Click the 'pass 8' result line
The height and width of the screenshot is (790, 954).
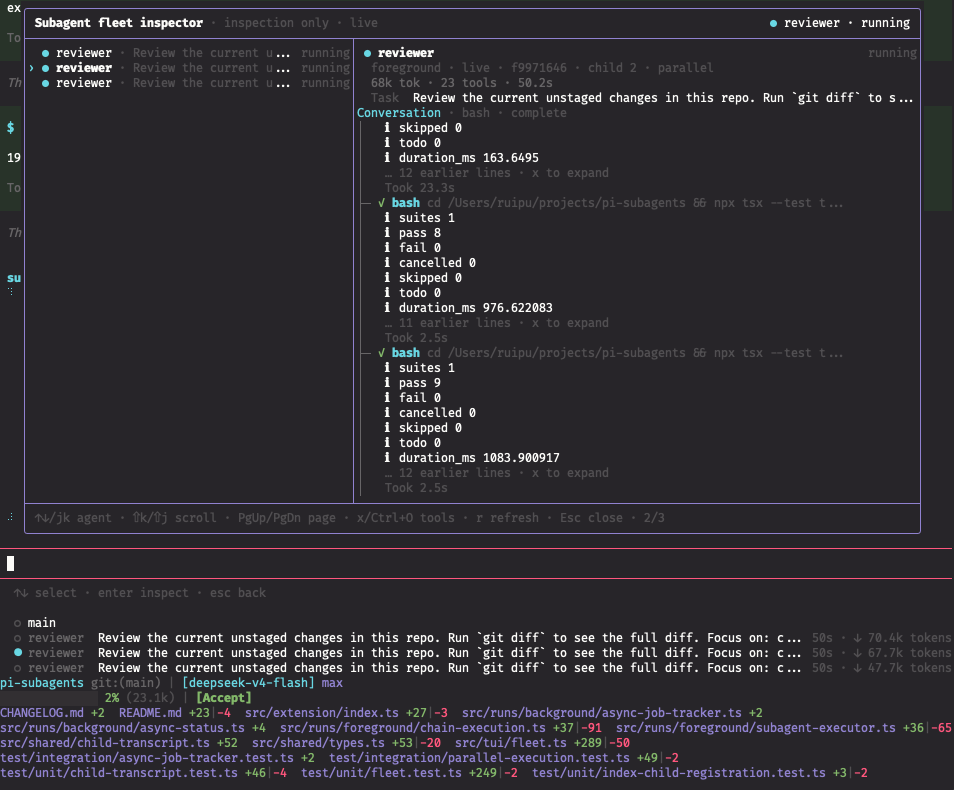pyautogui.click(x=413, y=233)
